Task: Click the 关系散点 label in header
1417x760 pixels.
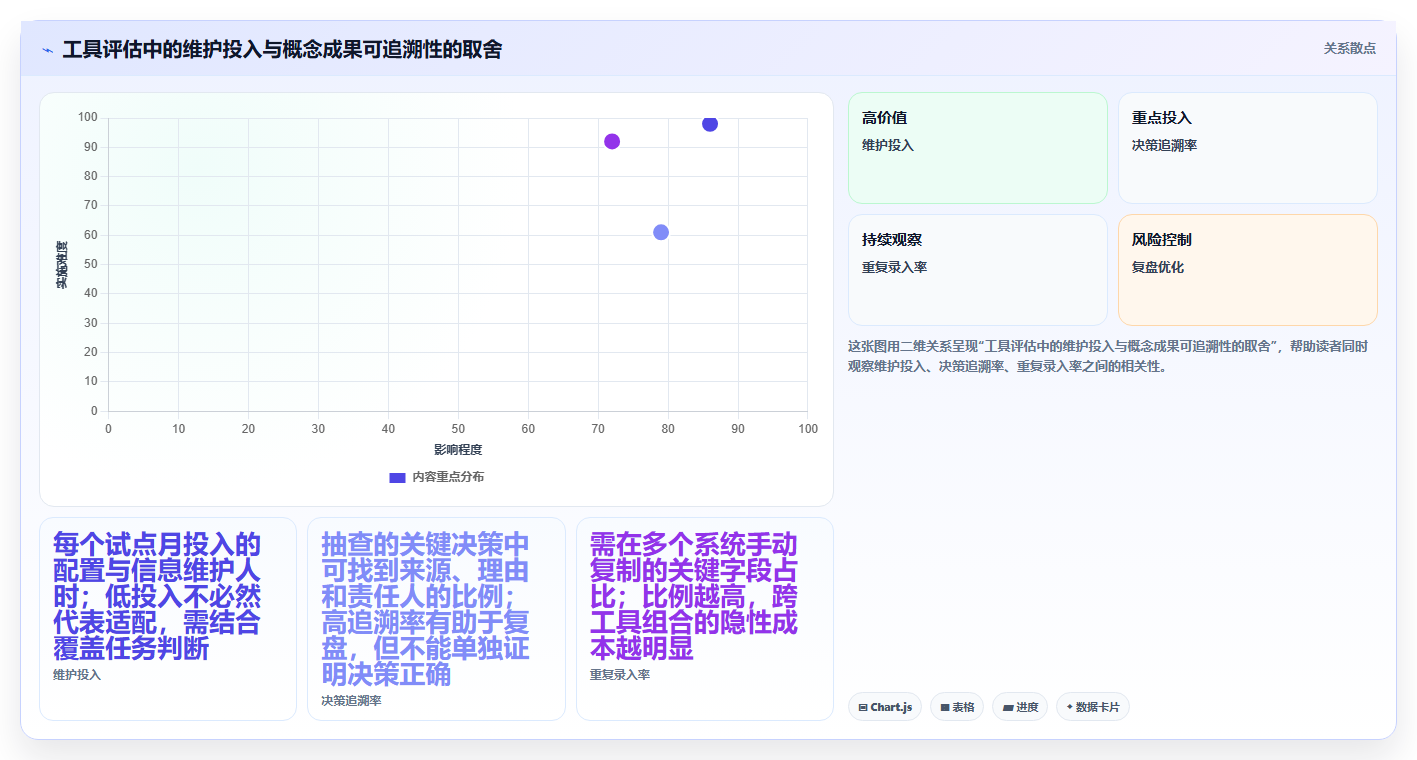Action: 1349,48
